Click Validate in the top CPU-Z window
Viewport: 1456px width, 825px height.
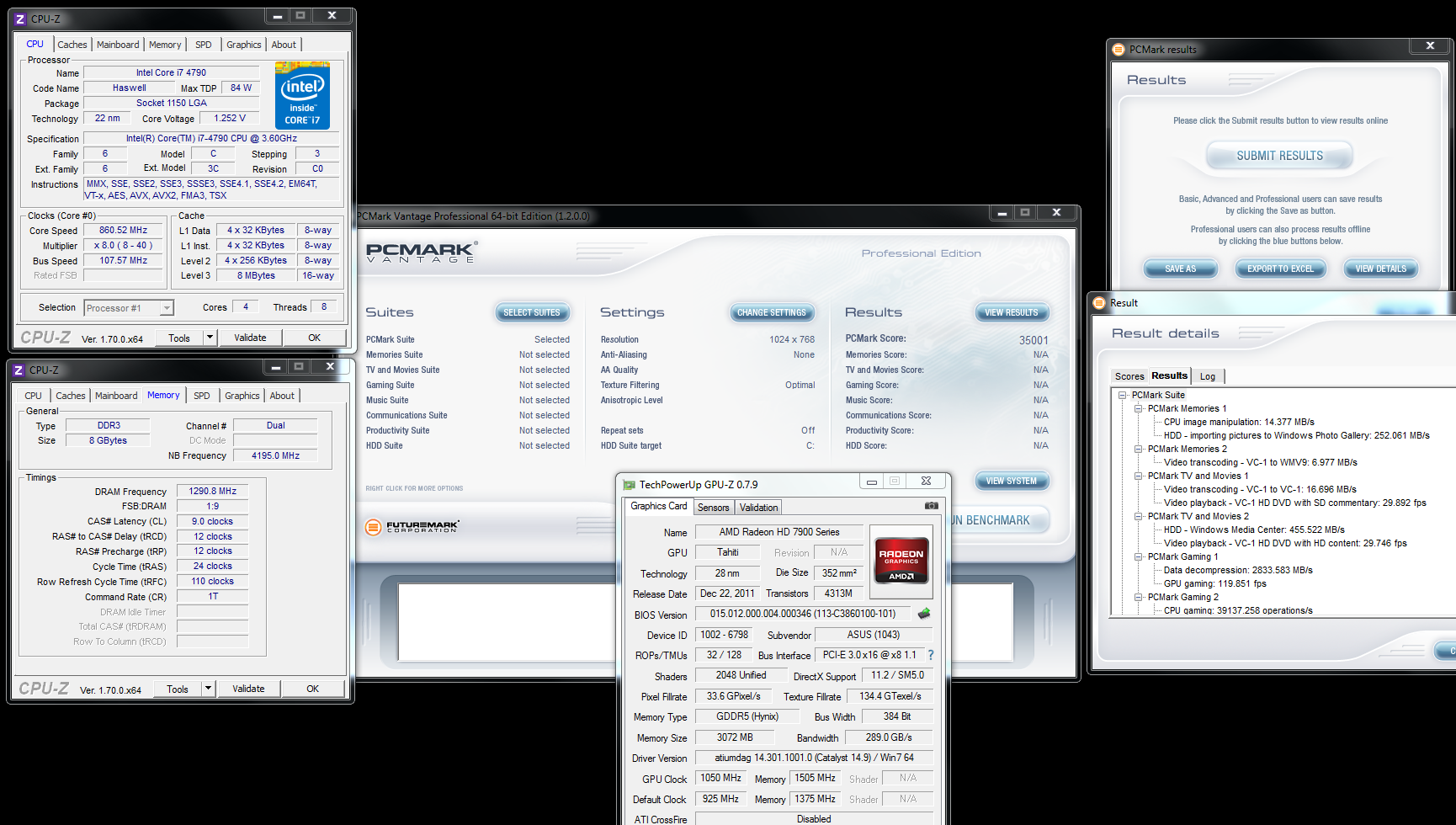[x=250, y=338]
